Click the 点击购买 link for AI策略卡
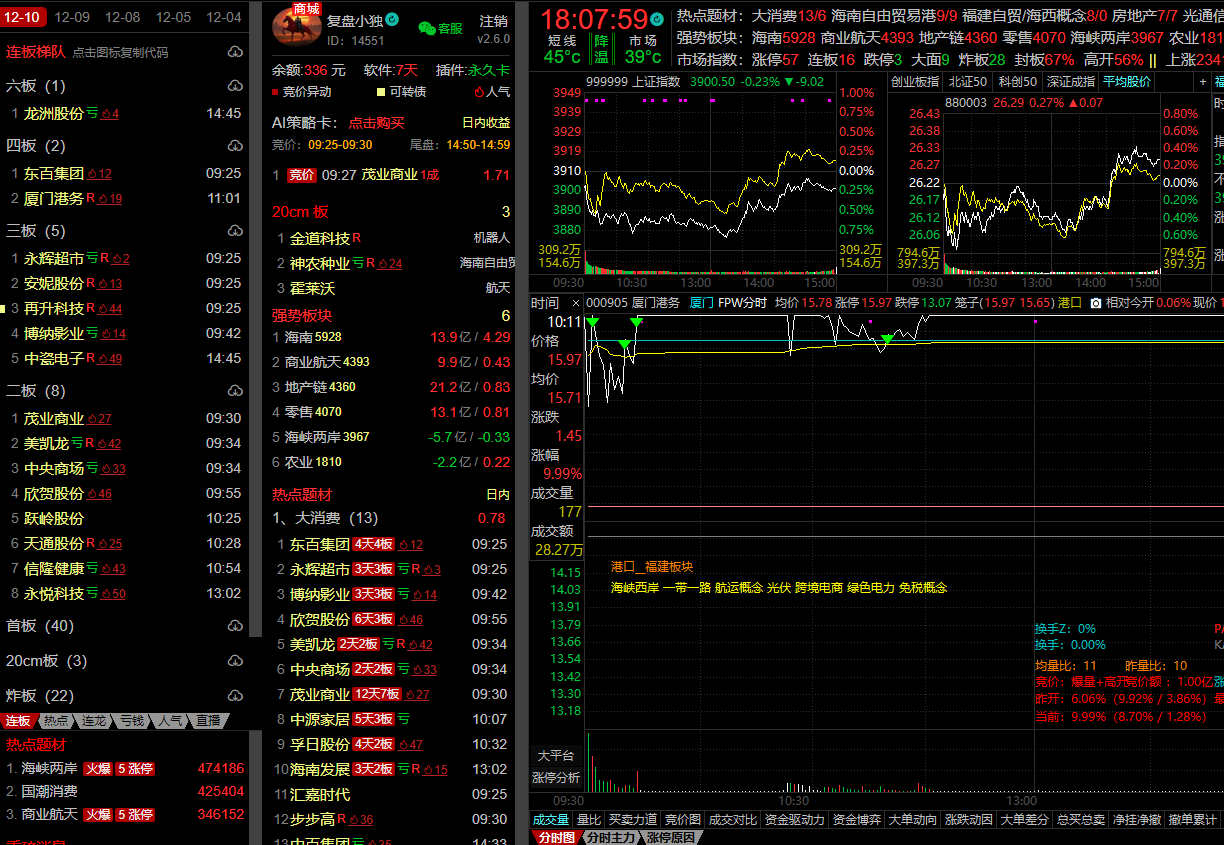1224x845 pixels. click(x=376, y=123)
